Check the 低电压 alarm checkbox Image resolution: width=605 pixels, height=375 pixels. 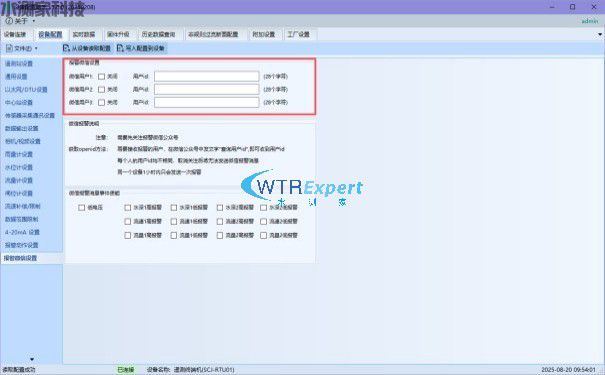81,208
